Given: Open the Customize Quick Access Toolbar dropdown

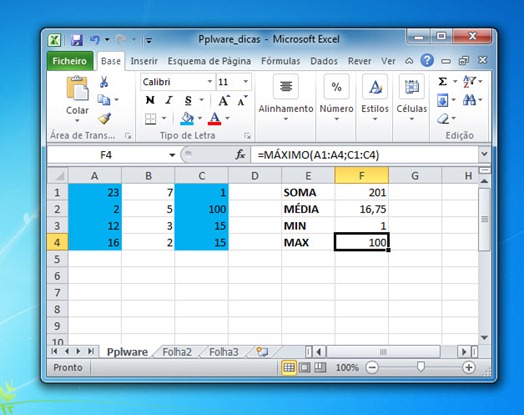Looking at the screenshot, I should [149, 41].
